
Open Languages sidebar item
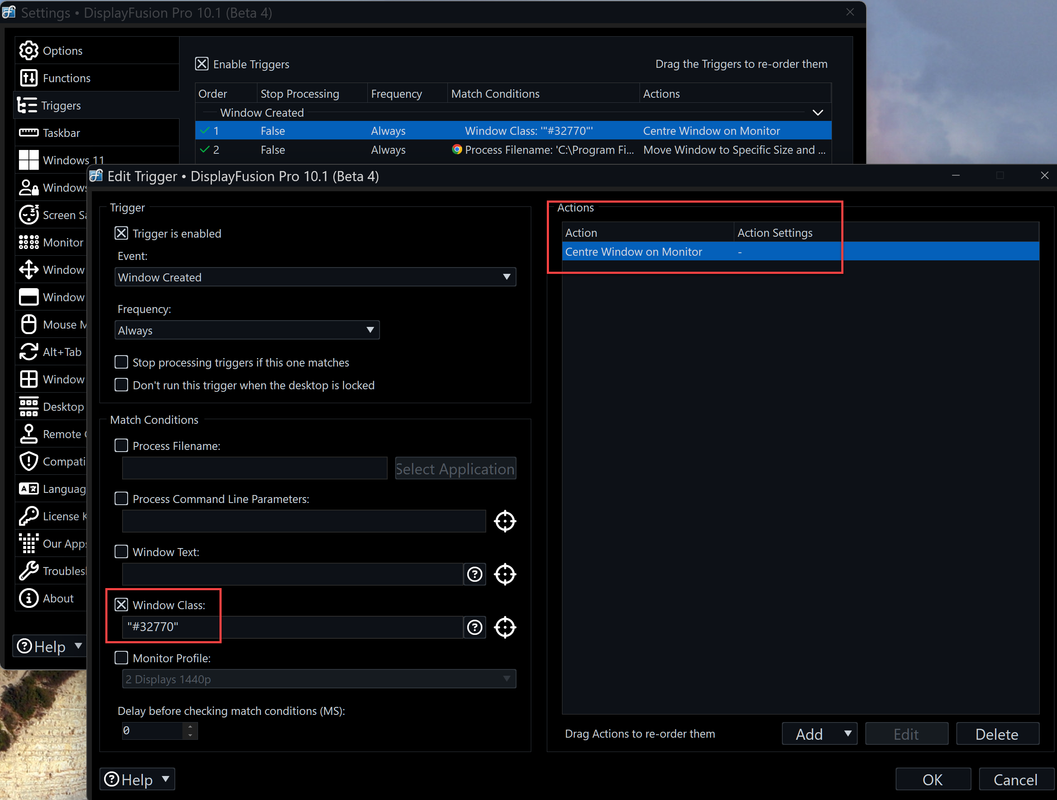pos(53,489)
